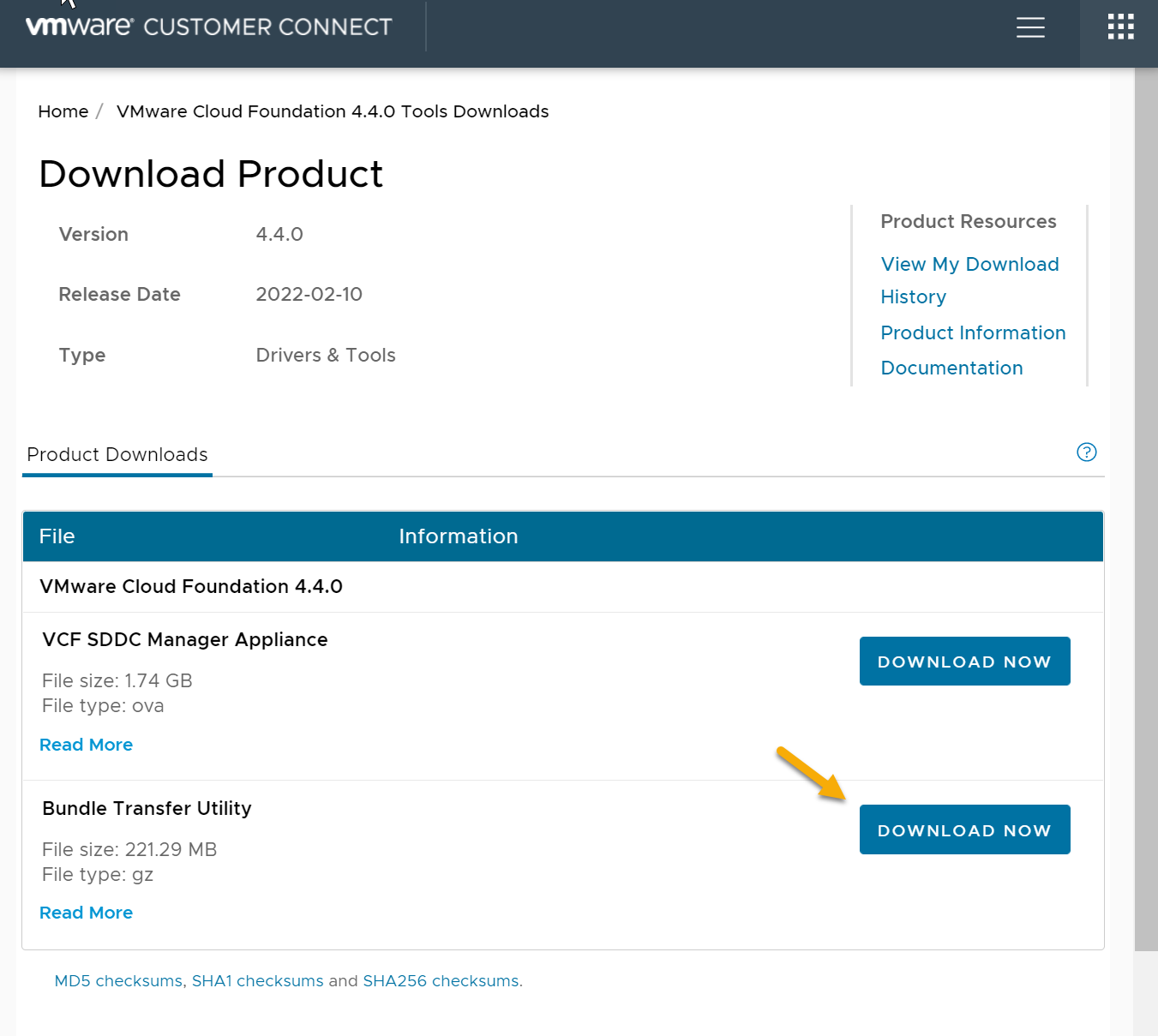Viewport: 1158px width, 1036px height.
Task: Click the Bundle Transfer Utility title
Action: (x=147, y=809)
